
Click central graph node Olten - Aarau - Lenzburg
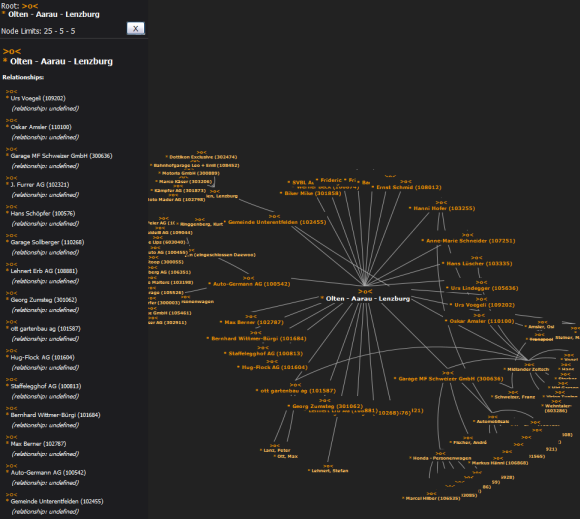point(368,299)
